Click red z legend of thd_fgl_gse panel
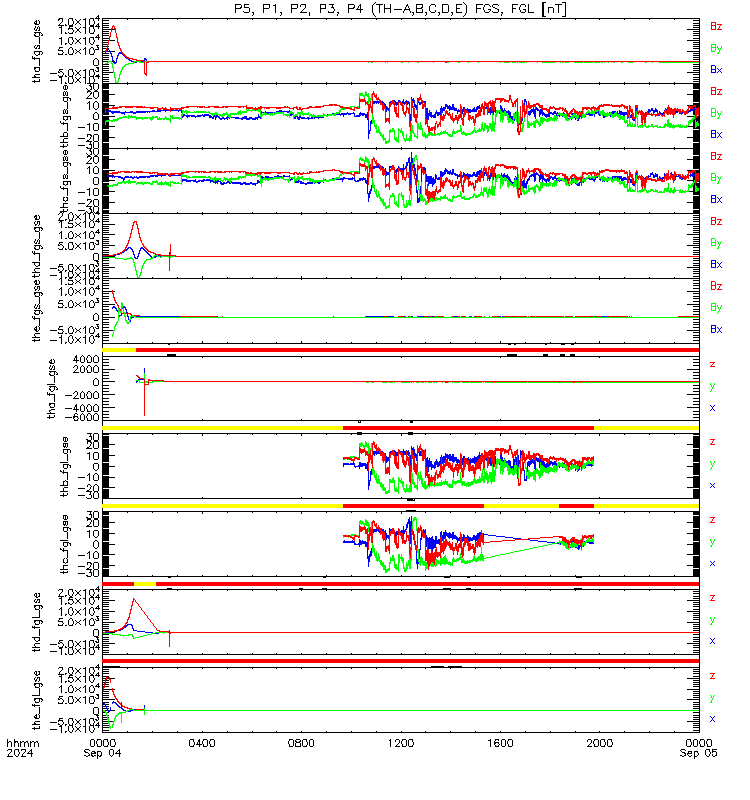750x800 pixels. click(x=712, y=598)
